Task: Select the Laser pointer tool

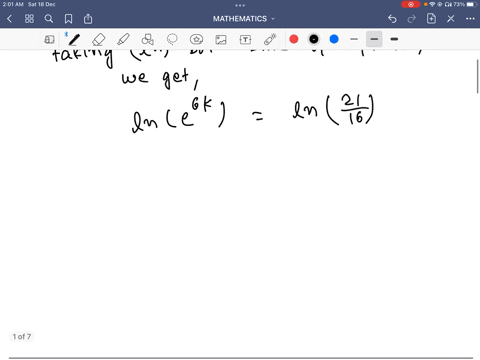Action: [270, 39]
